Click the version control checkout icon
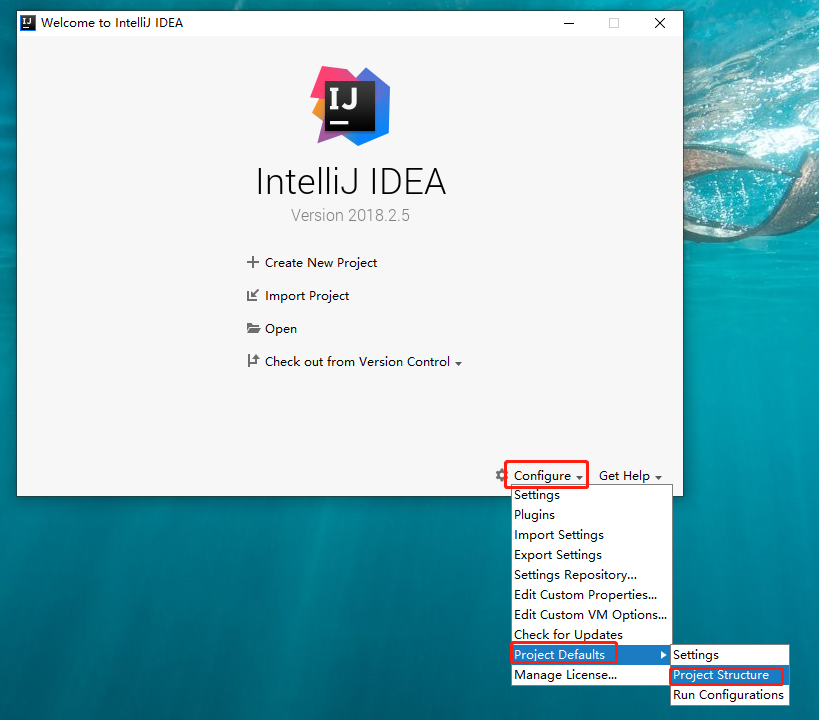Viewport: 819px width, 720px height. (x=253, y=361)
